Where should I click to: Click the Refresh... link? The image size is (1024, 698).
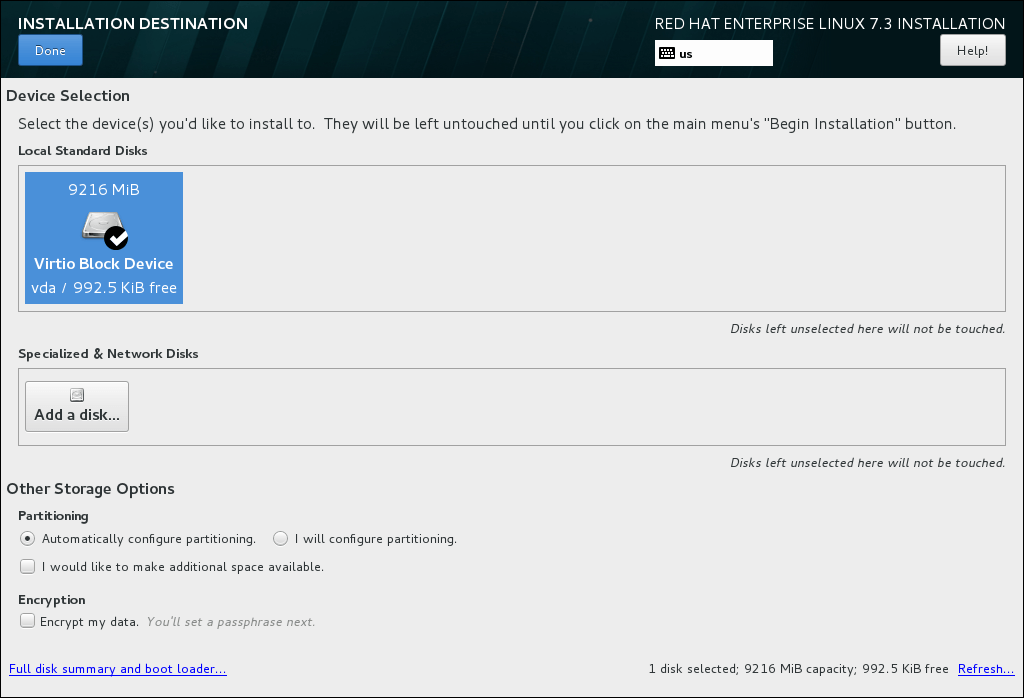(x=986, y=669)
